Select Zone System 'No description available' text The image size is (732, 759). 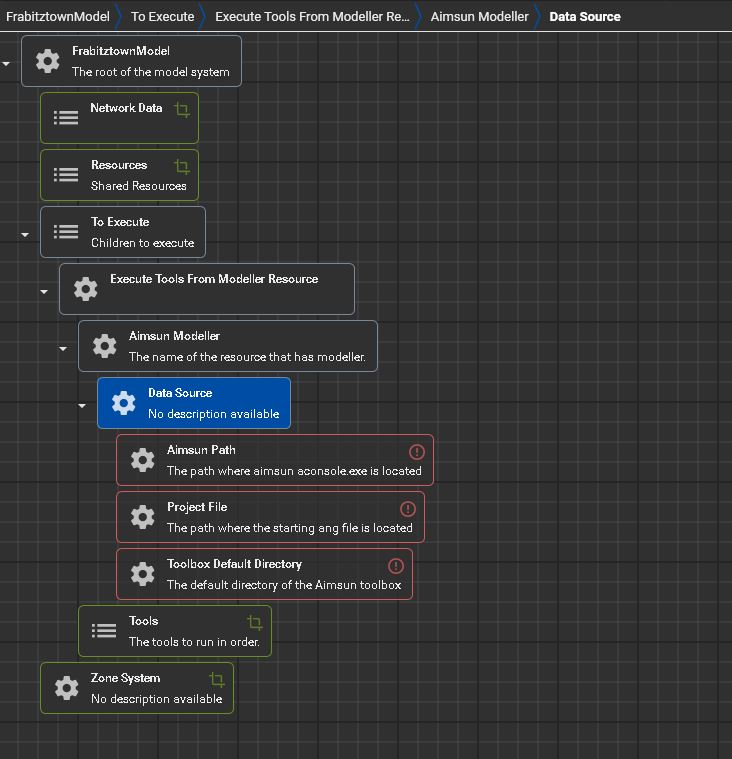pyautogui.click(x=156, y=699)
